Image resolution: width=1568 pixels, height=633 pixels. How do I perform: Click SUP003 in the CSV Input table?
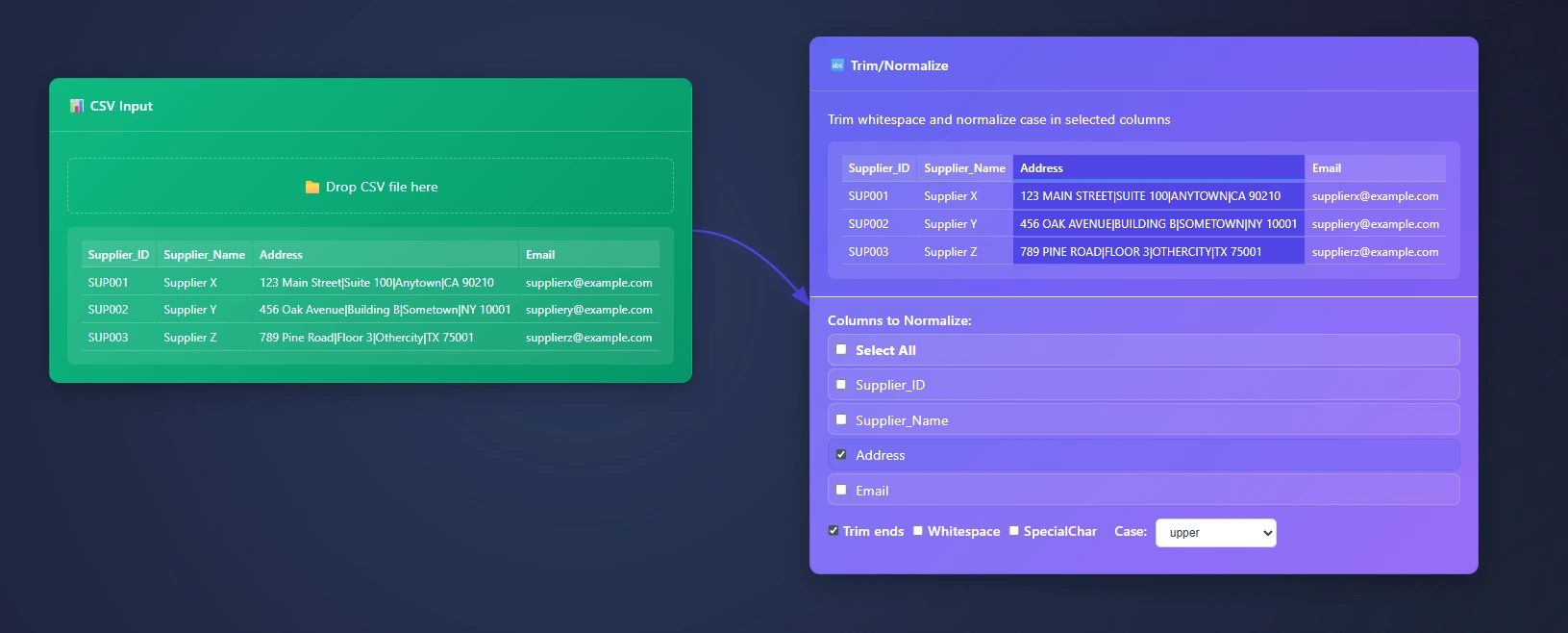click(118, 338)
